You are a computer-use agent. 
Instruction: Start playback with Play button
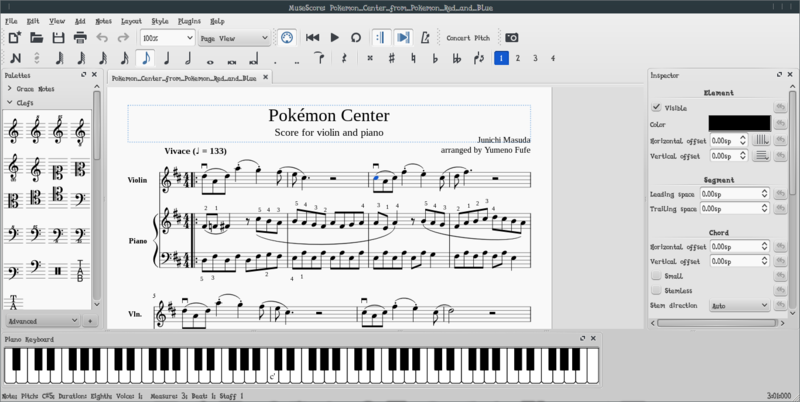335,37
